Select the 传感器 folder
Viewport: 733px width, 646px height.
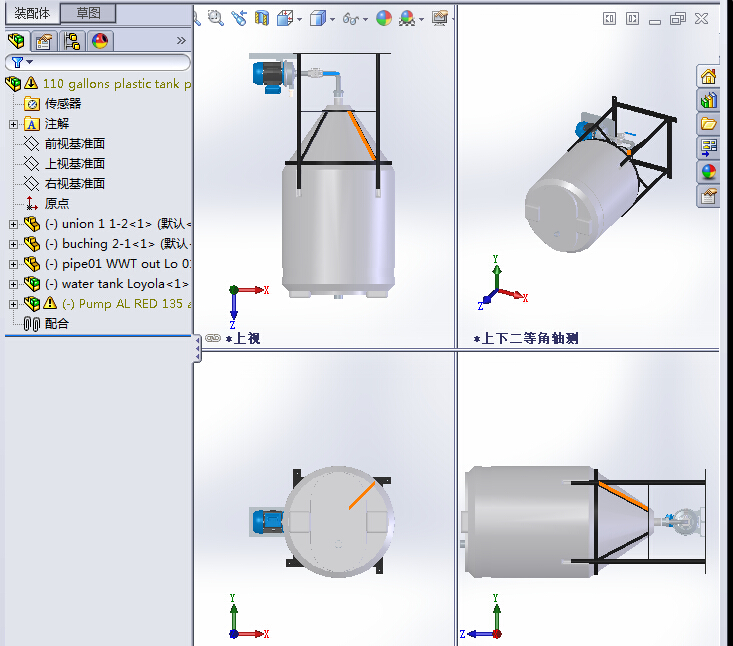tap(63, 103)
